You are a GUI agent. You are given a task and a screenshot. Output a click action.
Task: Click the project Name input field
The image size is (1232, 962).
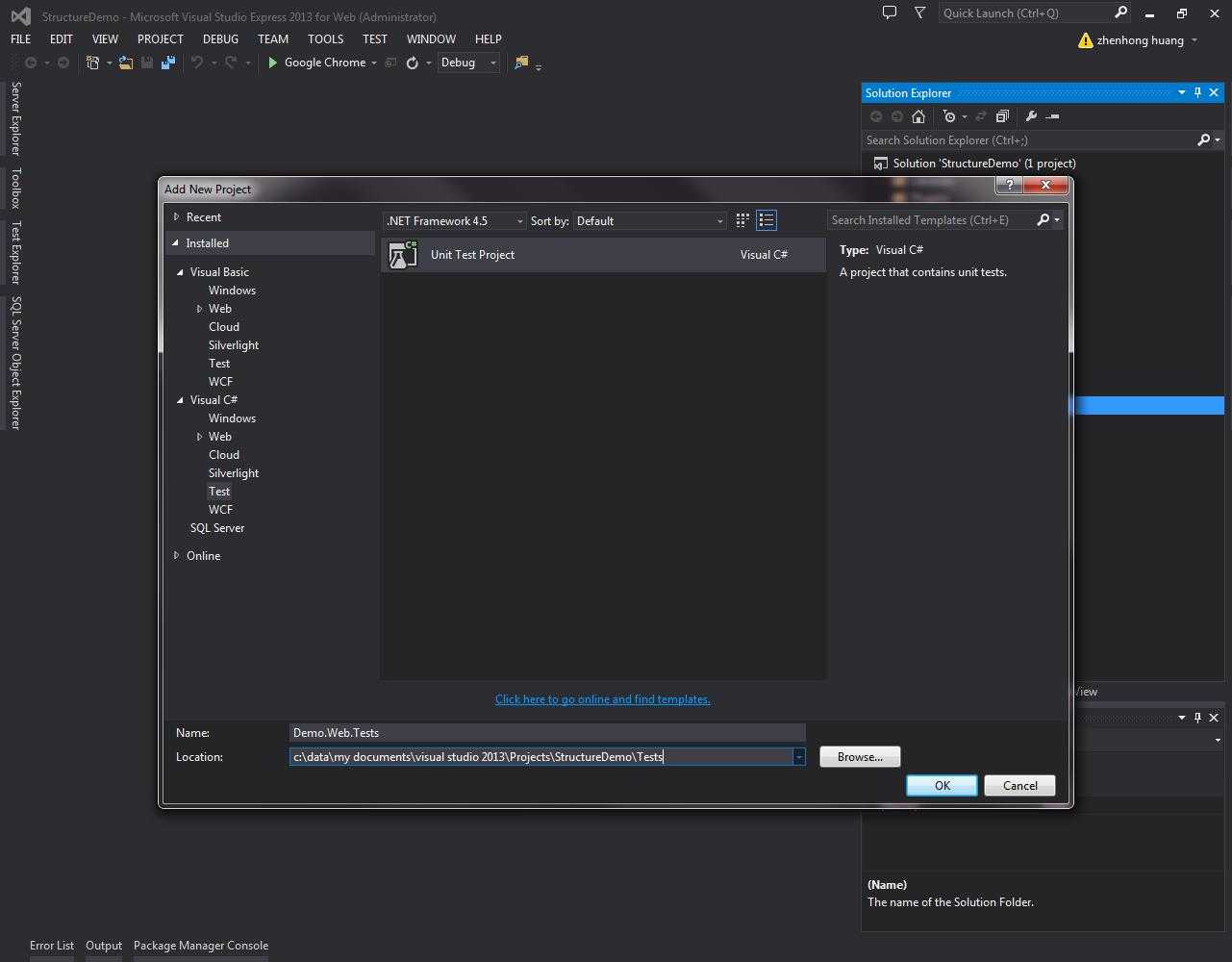[547, 733]
